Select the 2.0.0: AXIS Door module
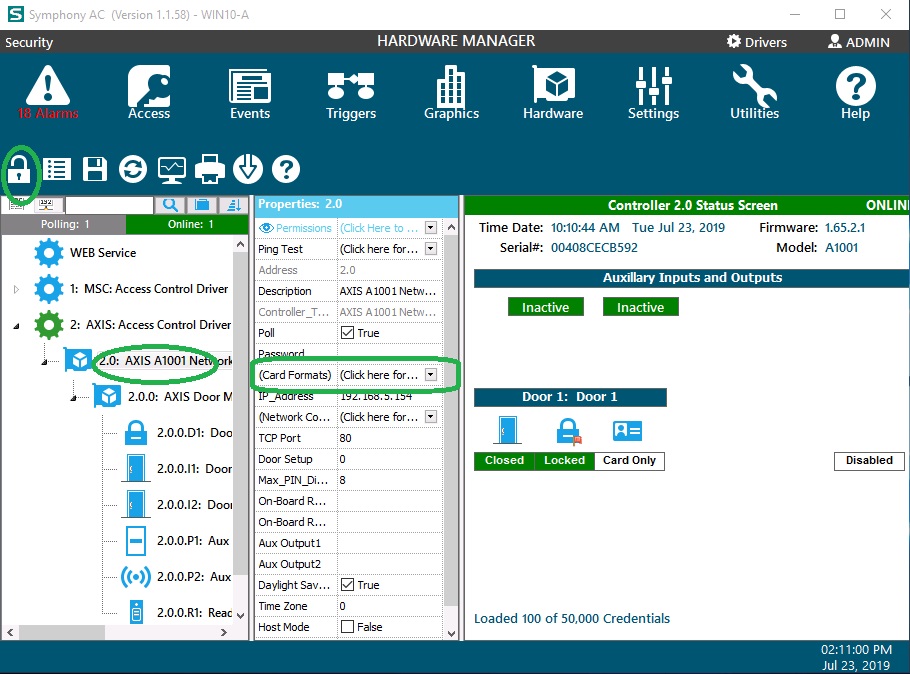The width and height of the screenshot is (910, 674). 180,397
